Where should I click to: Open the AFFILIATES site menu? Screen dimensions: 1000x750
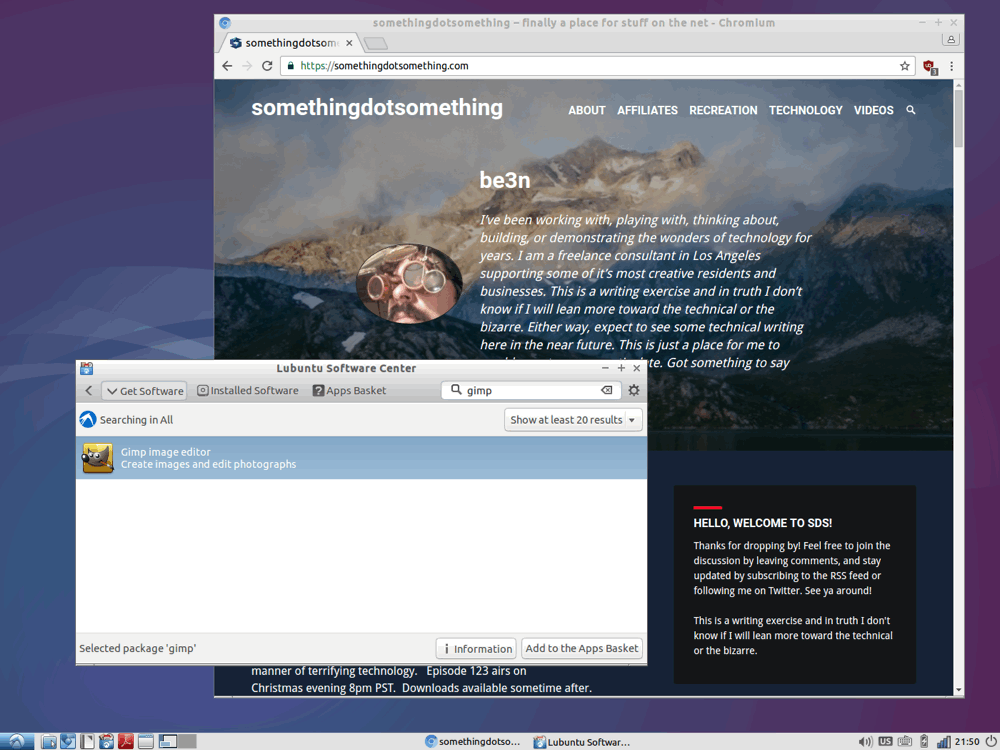tap(647, 110)
